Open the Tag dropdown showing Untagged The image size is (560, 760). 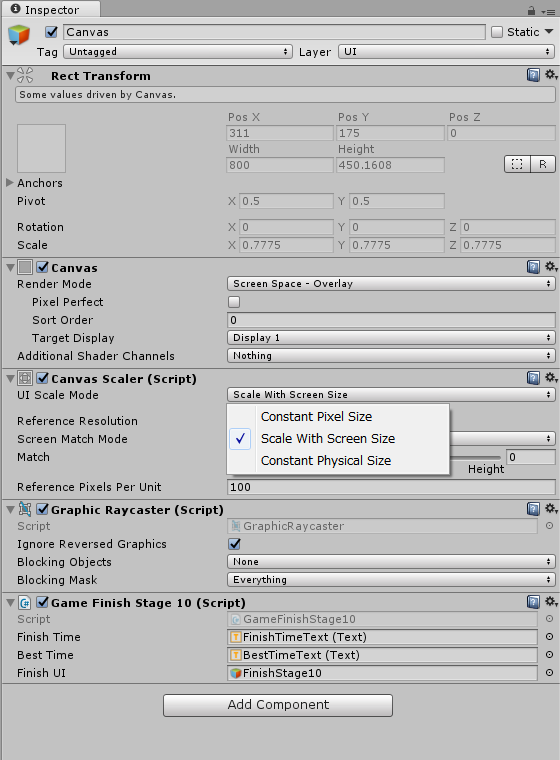tap(178, 51)
